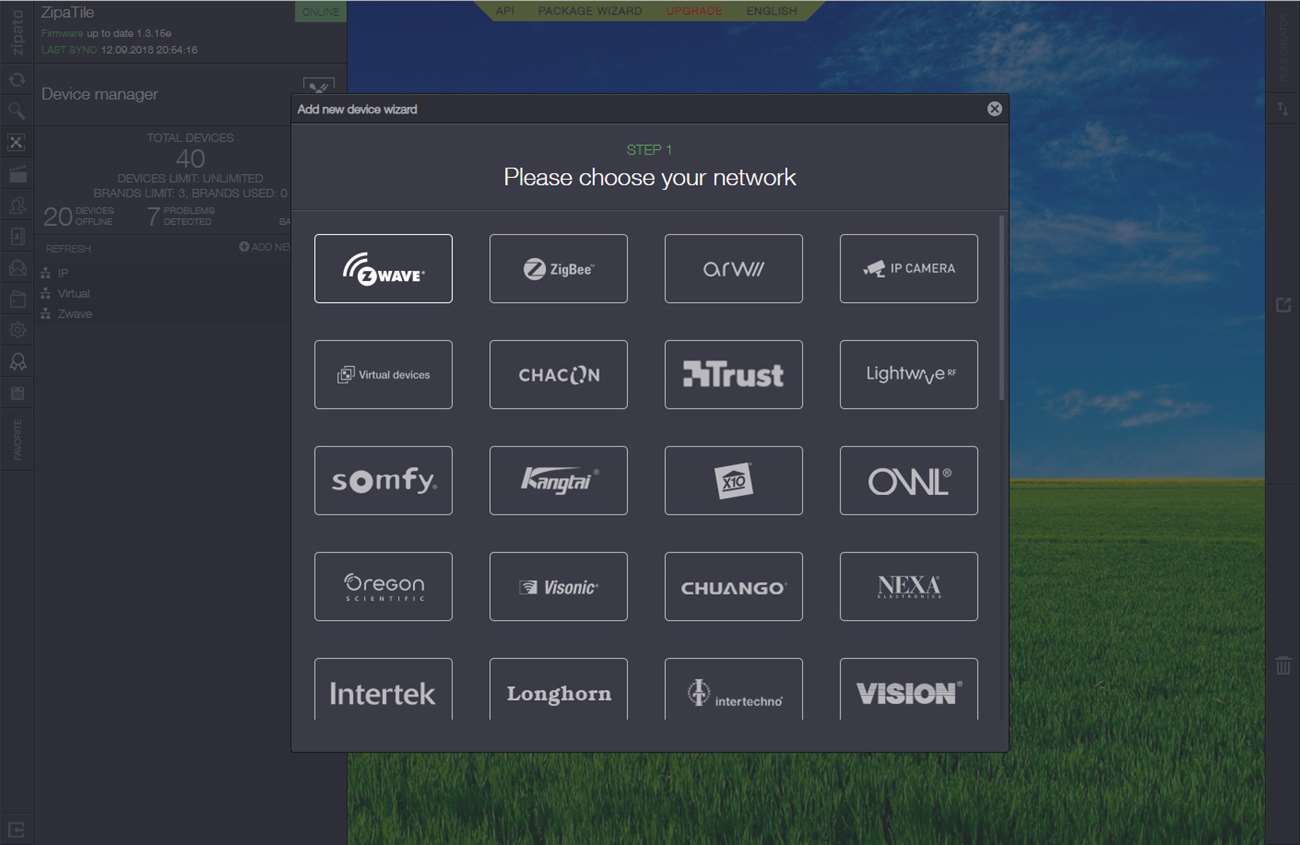The height and width of the screenshot is (845, 1300).
Task: Click the Device manager panel title
Action: click(100, 94)
